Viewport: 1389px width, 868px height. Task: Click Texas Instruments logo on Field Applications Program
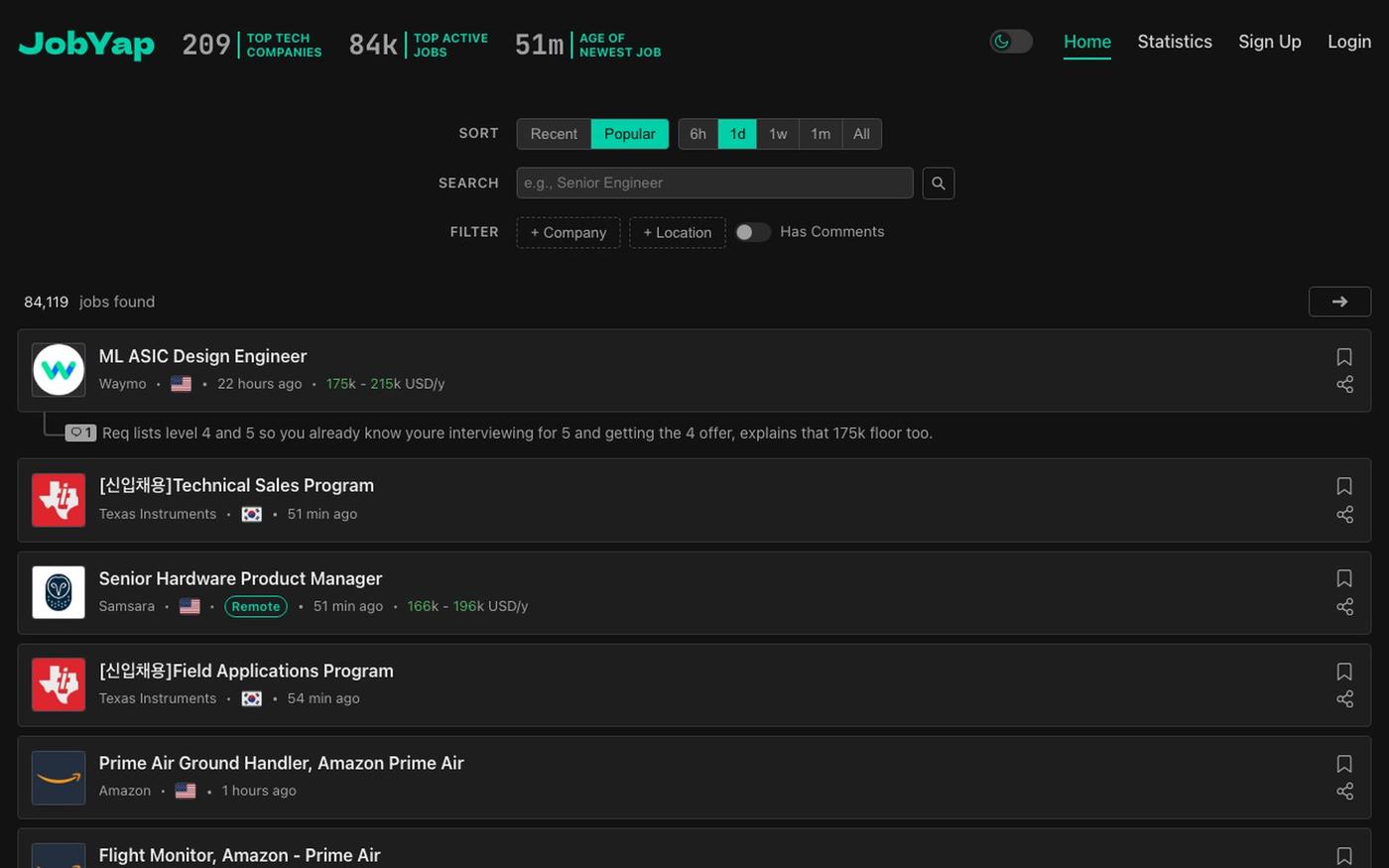(x=59, y=684)
